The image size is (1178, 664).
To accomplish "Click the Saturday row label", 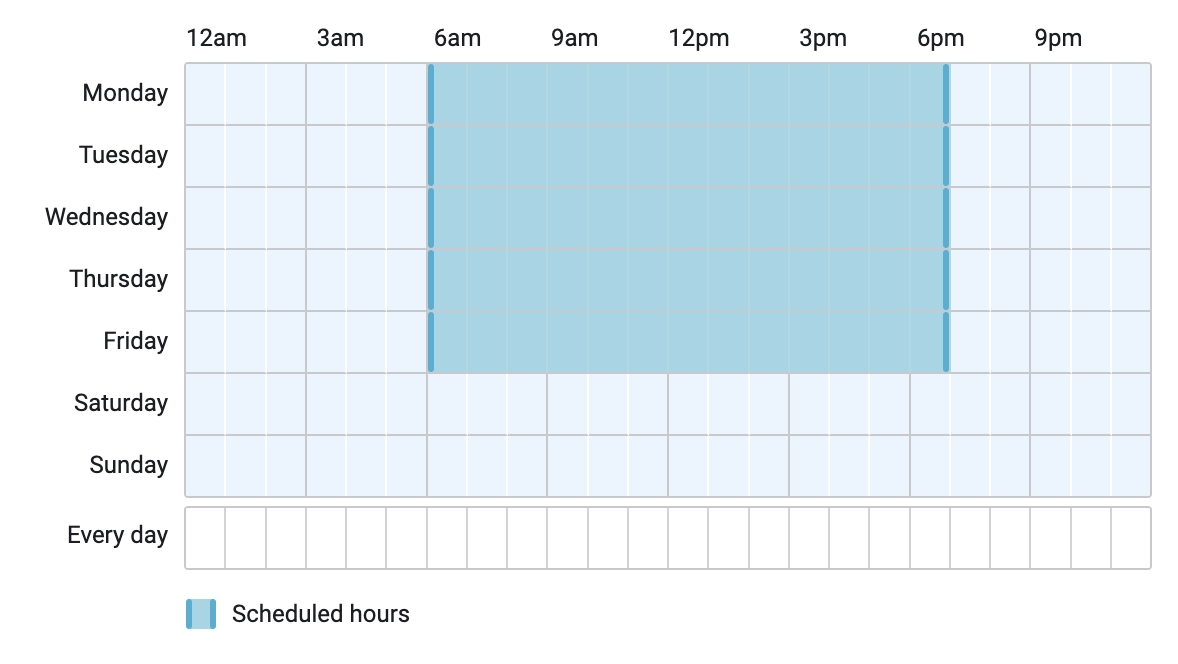I will pyautogui.click(x=121, y=403).
